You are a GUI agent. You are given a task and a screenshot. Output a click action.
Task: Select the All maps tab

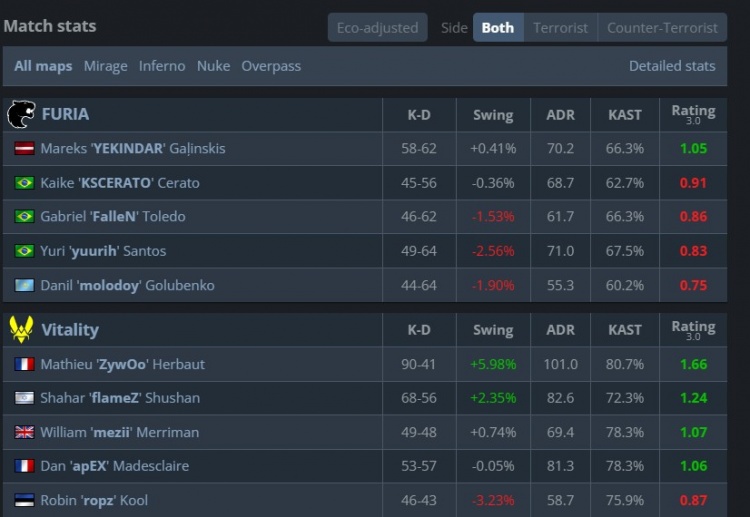[43, 66]
